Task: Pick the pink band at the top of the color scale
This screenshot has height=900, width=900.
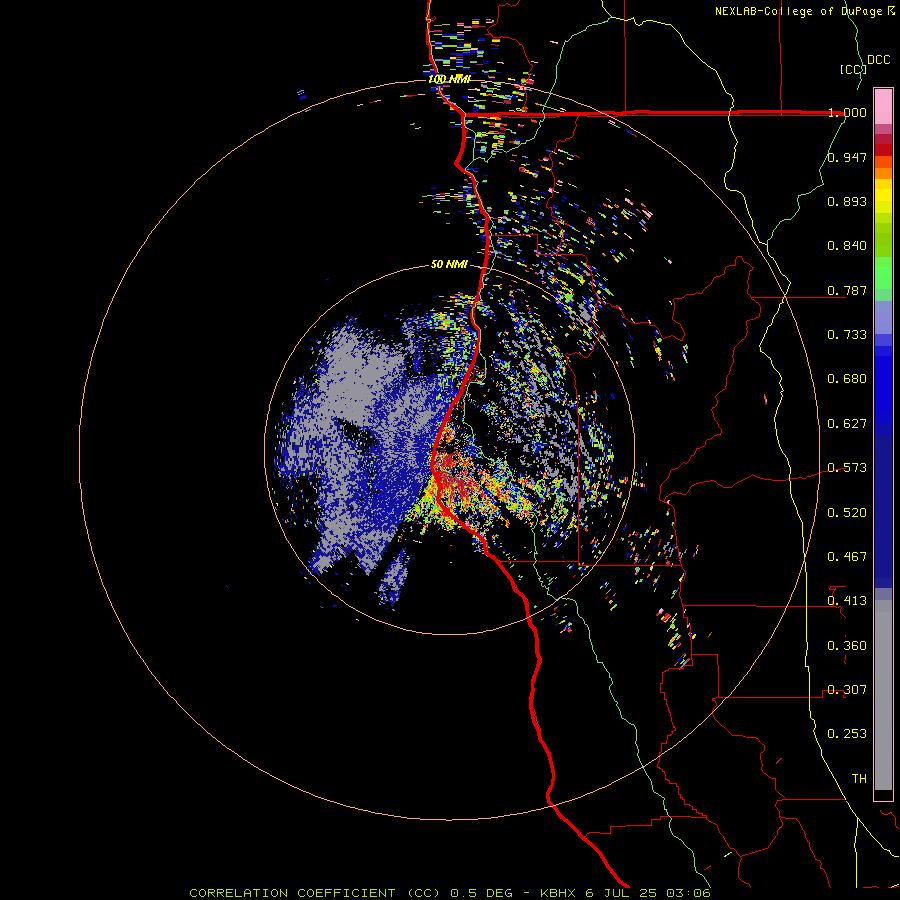Action: point(883,107)
